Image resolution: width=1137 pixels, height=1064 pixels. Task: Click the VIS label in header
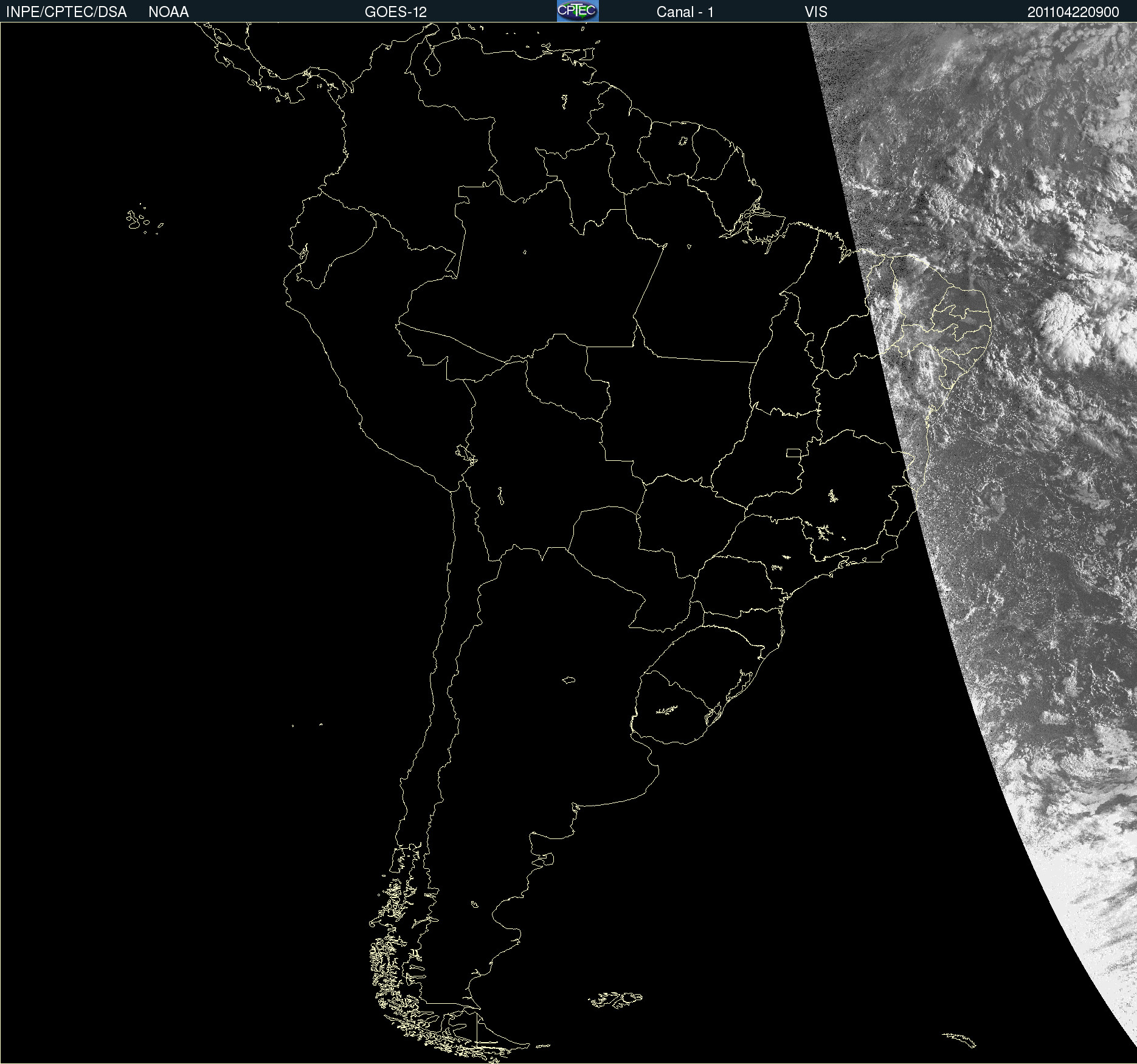point(816,12)
